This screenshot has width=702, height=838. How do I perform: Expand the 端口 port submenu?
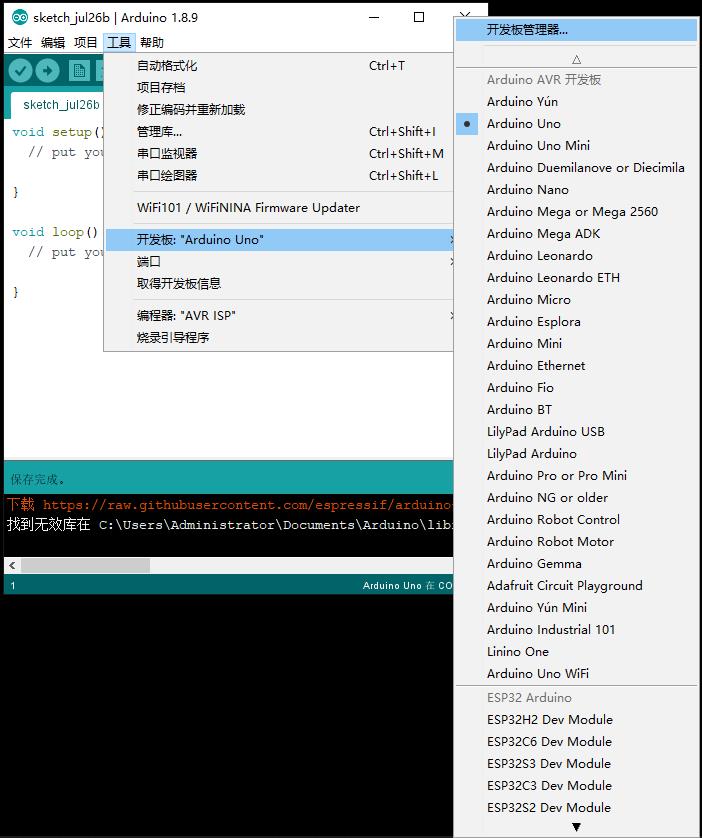click(x=279, y=262)
